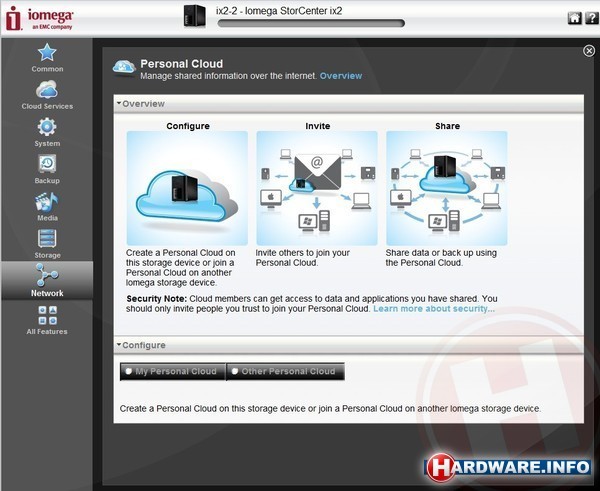Click the 'Share' column heading

click(447, 126)
